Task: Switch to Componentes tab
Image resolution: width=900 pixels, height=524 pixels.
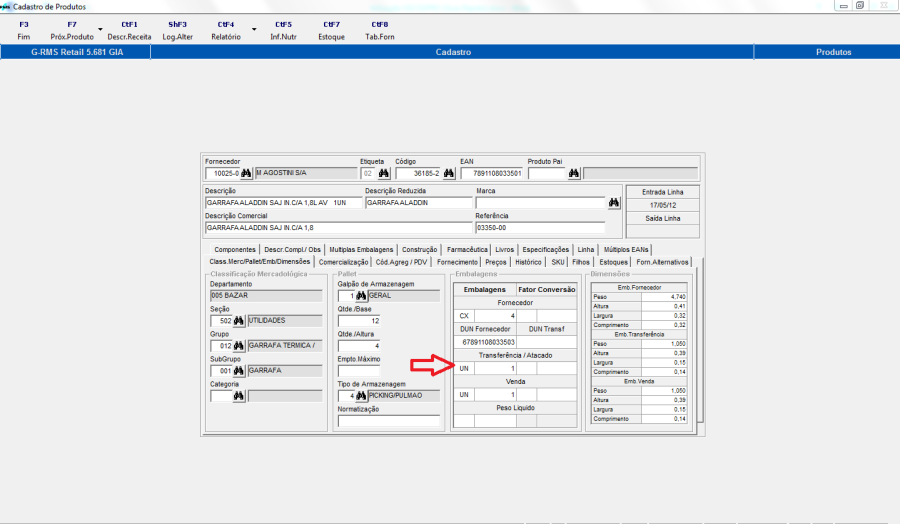Action: click(235, 250)
